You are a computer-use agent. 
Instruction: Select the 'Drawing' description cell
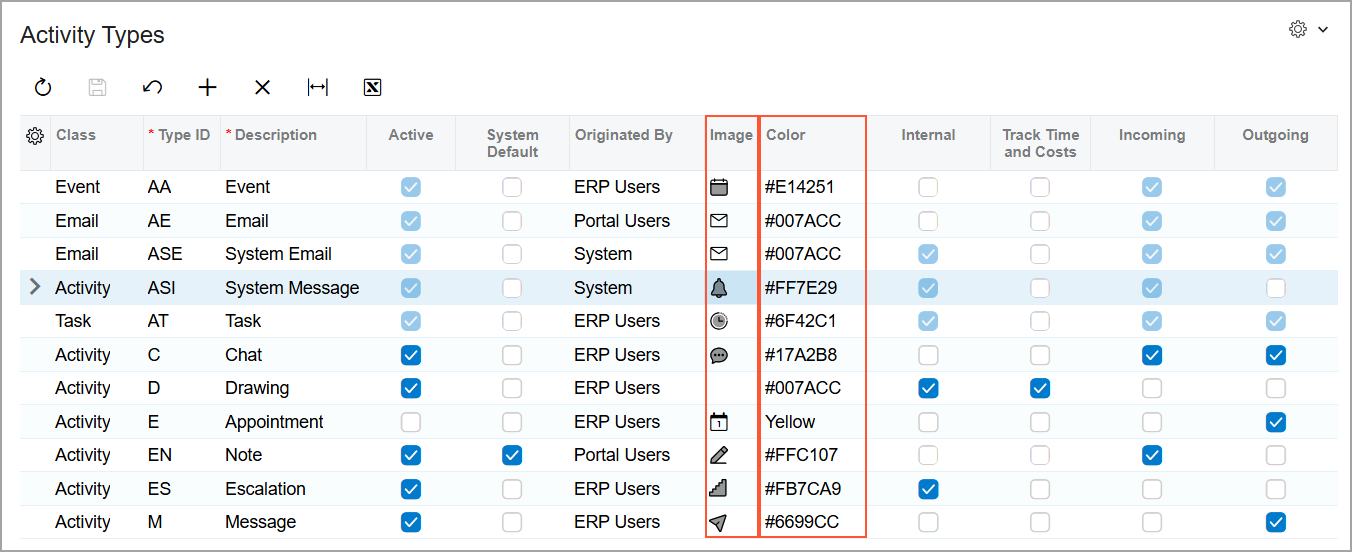tap(257, 388)
